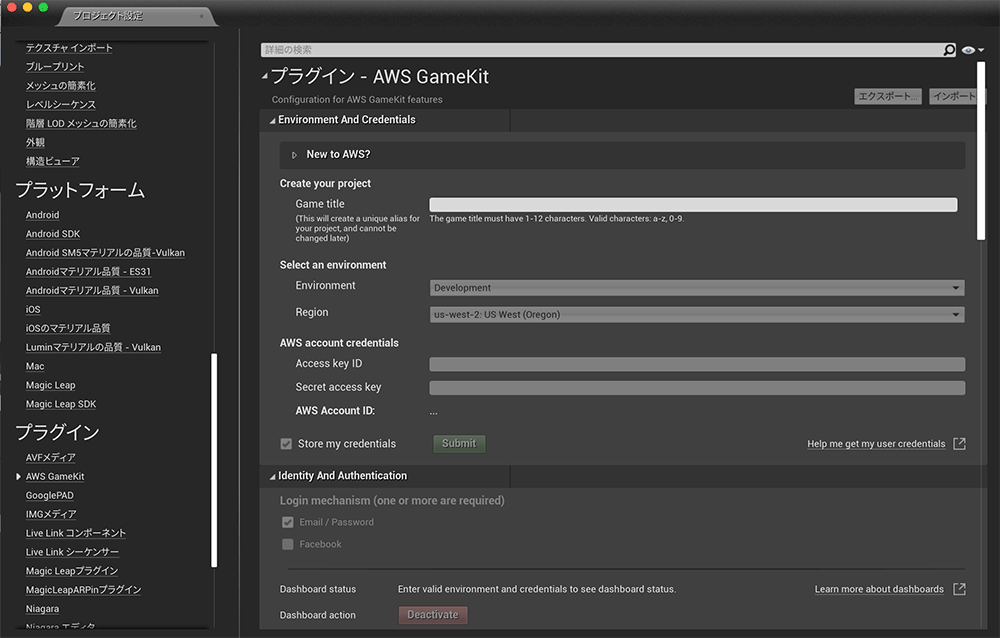Select レベルシーケンス in sidebar
The width and height of the screenshot is (1000, 638).
(61, 105)
